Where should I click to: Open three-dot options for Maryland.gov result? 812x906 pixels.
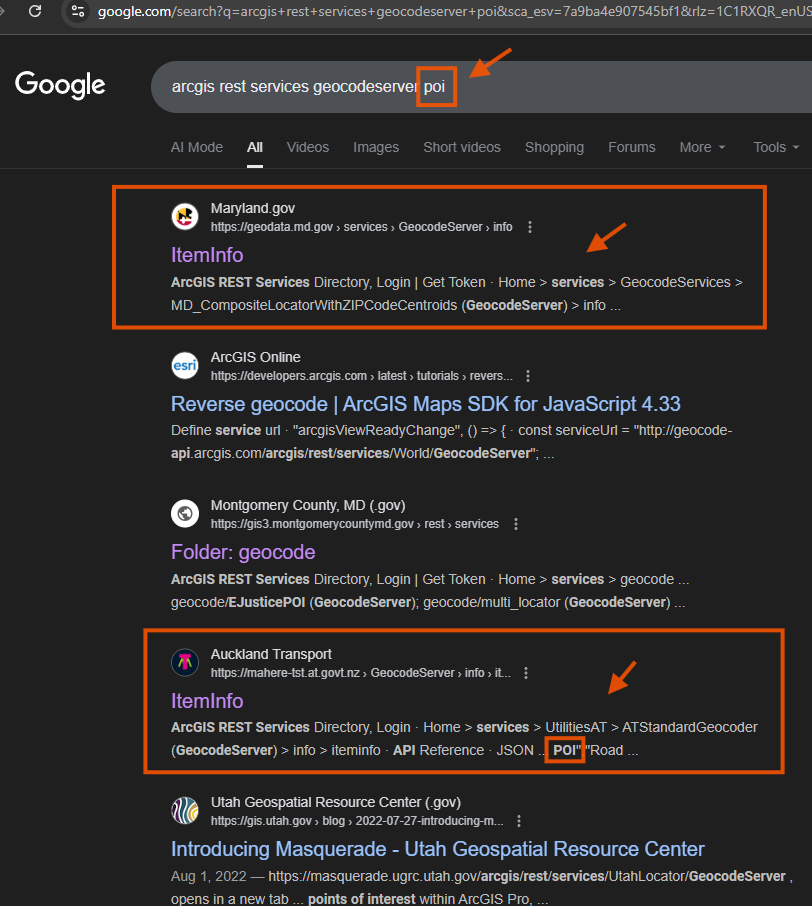click(530, 227)
